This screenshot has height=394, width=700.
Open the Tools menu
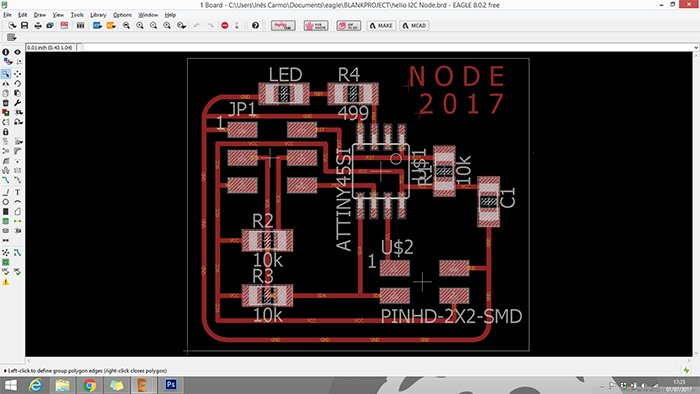click(77, 15)
